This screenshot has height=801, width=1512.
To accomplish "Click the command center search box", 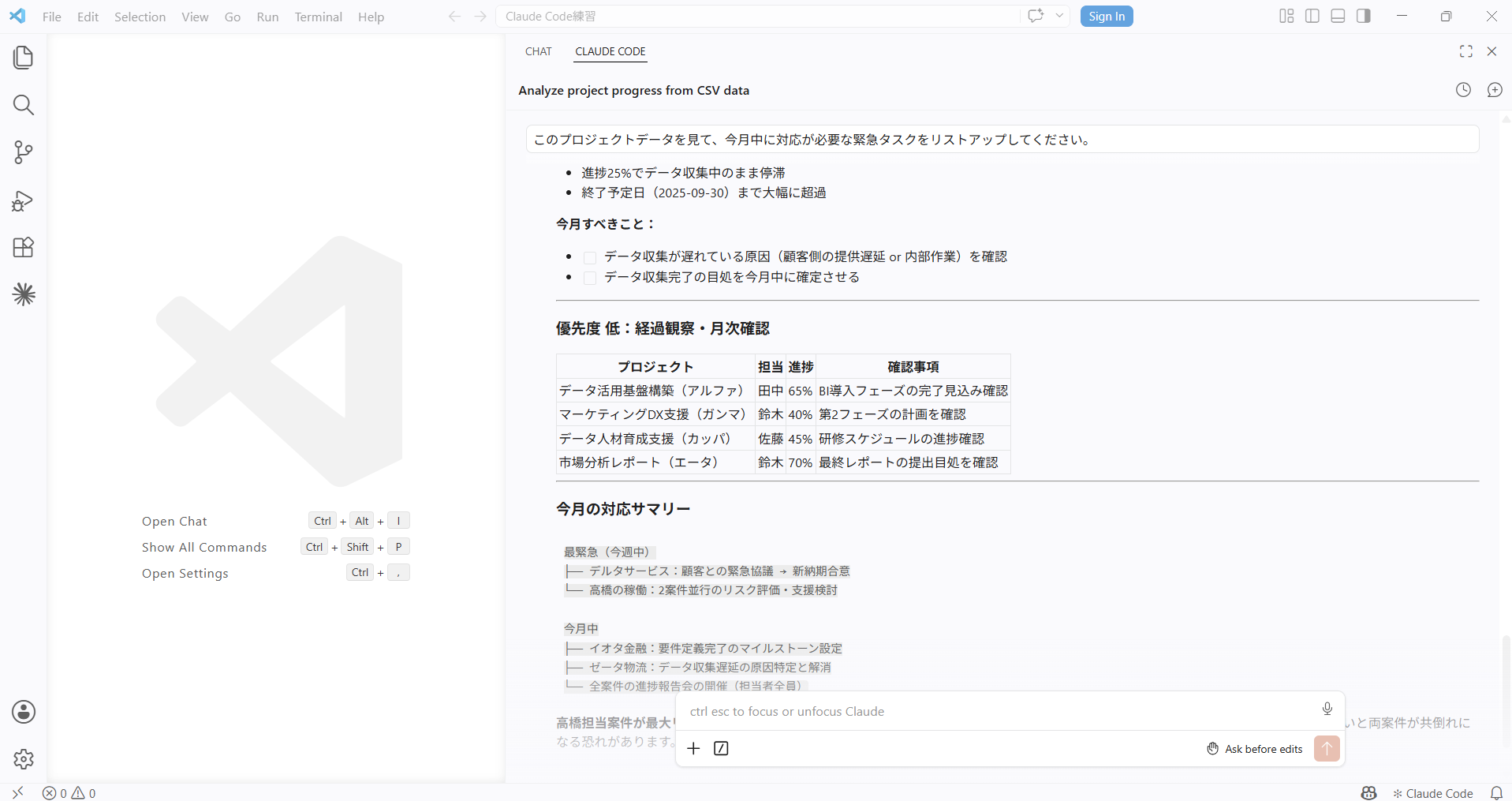I will point(757,17).
